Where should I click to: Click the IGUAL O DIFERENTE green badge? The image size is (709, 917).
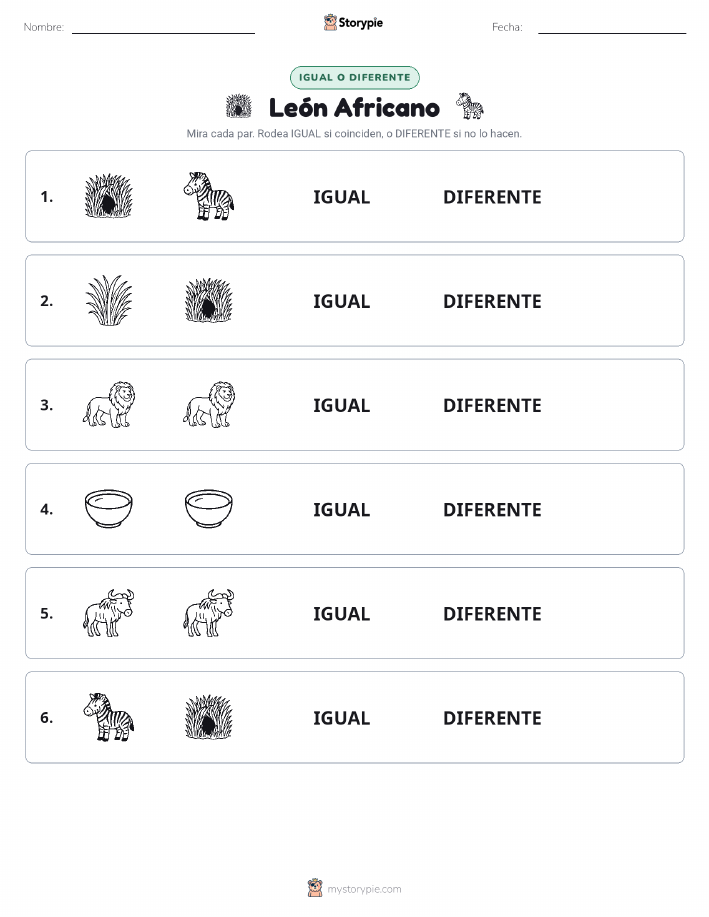click(x=354, y=77)
